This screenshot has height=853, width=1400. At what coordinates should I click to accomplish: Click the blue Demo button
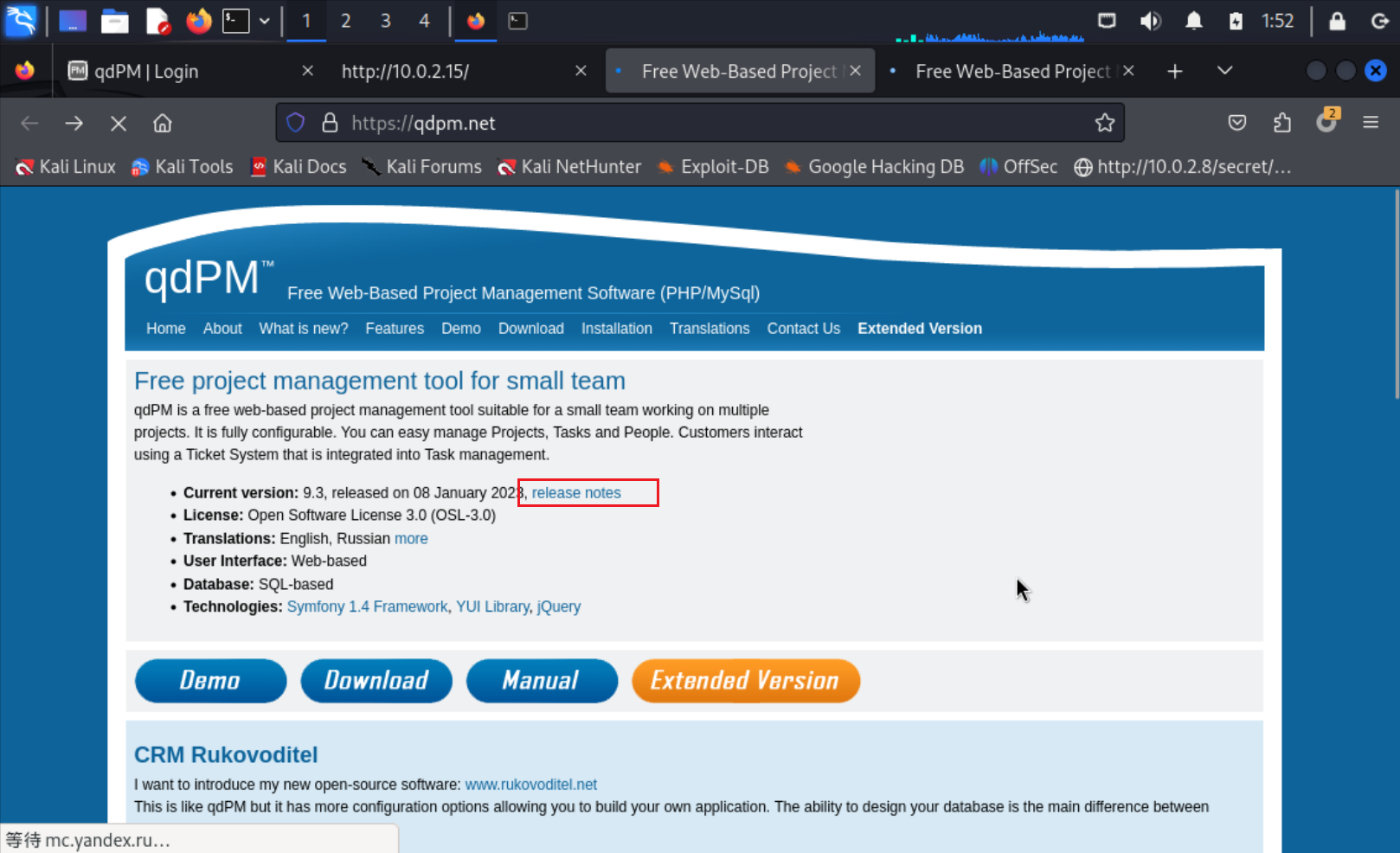(x=210, y=681)
